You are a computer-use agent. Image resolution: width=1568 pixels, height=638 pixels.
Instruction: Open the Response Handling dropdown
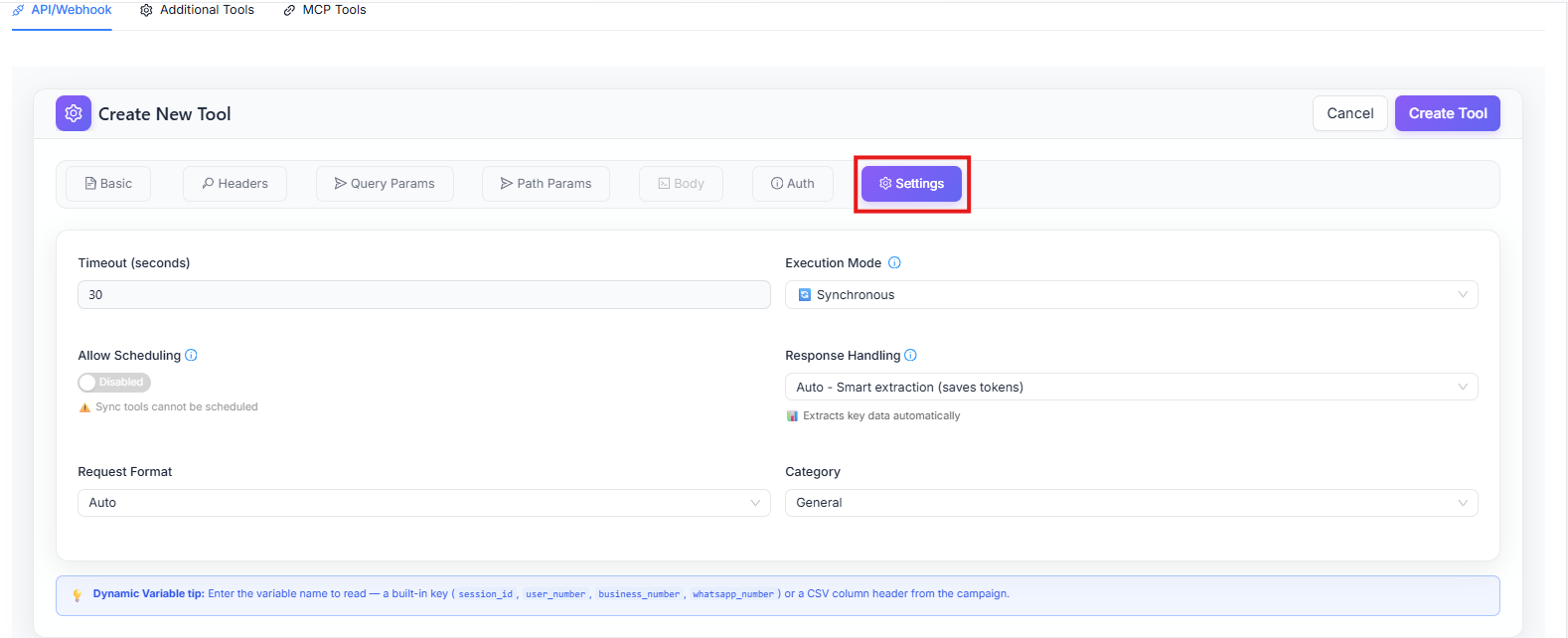(x=1131, y=388)
